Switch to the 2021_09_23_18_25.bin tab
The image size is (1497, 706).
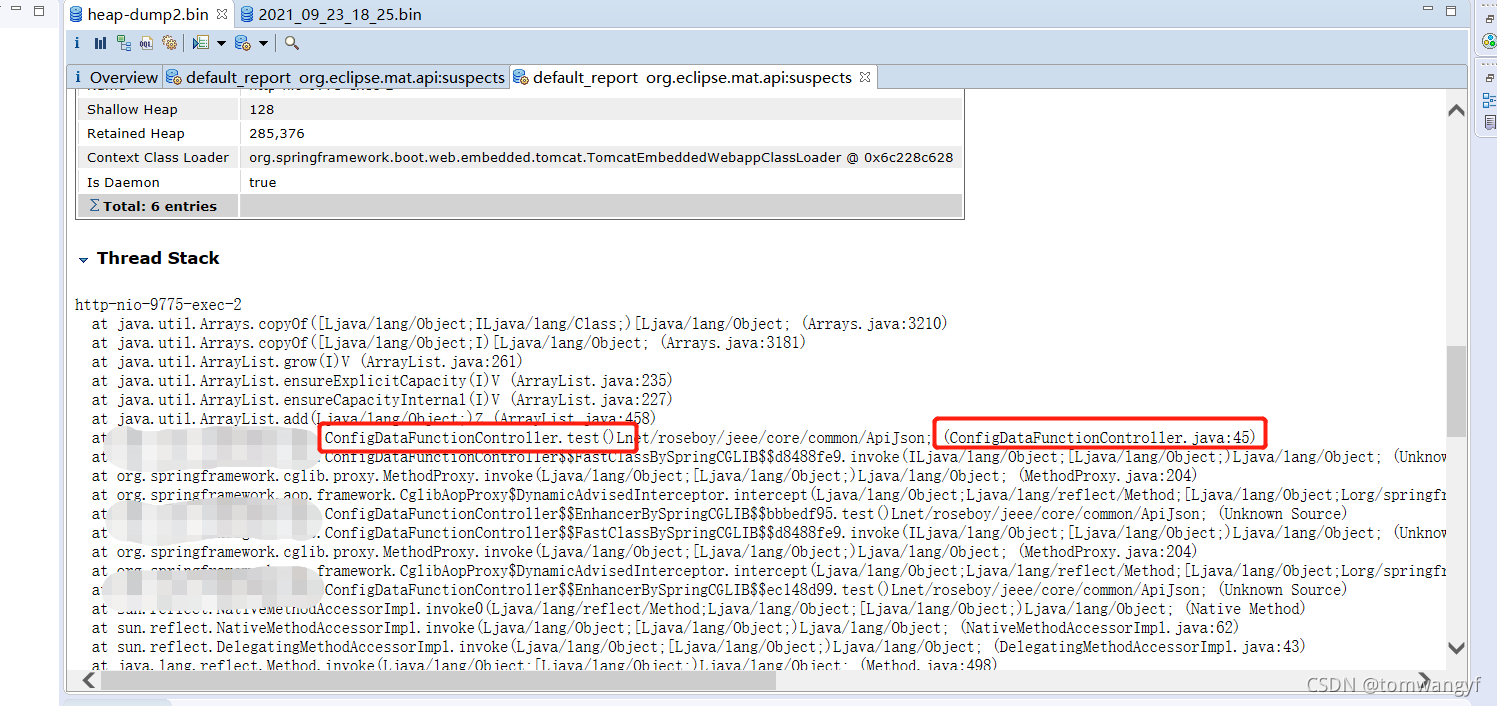coord(320,14)
